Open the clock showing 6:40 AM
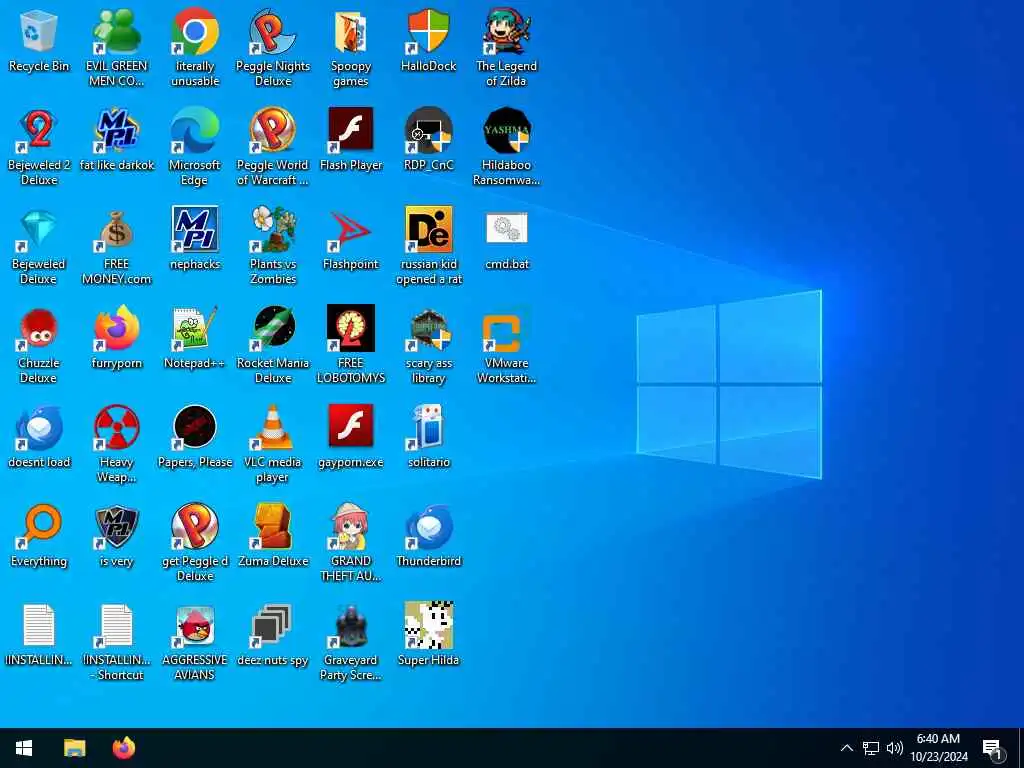Screen dimensions: 1024x768 [x=938, y=748]
